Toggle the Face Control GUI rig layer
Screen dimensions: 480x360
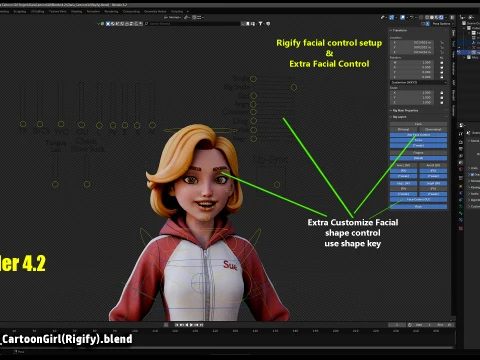pyautogui.click(x=418, y=199)
